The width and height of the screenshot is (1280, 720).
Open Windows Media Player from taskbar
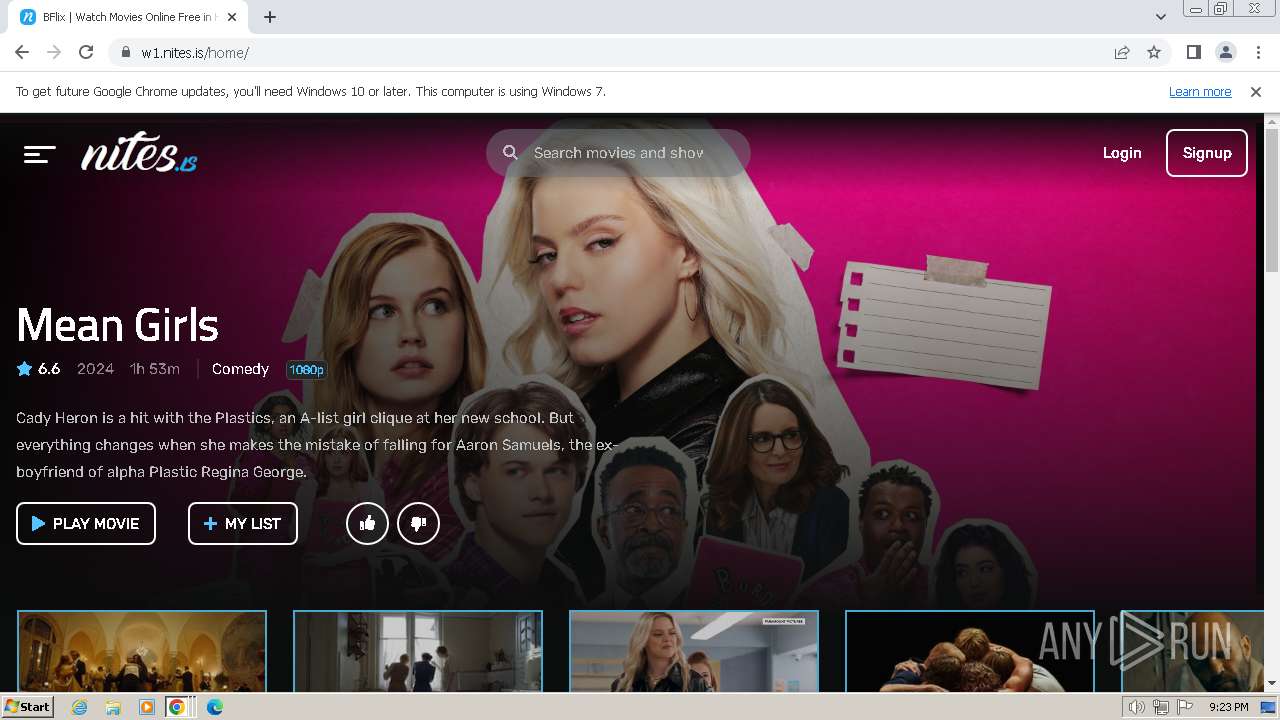click(147, 707)
